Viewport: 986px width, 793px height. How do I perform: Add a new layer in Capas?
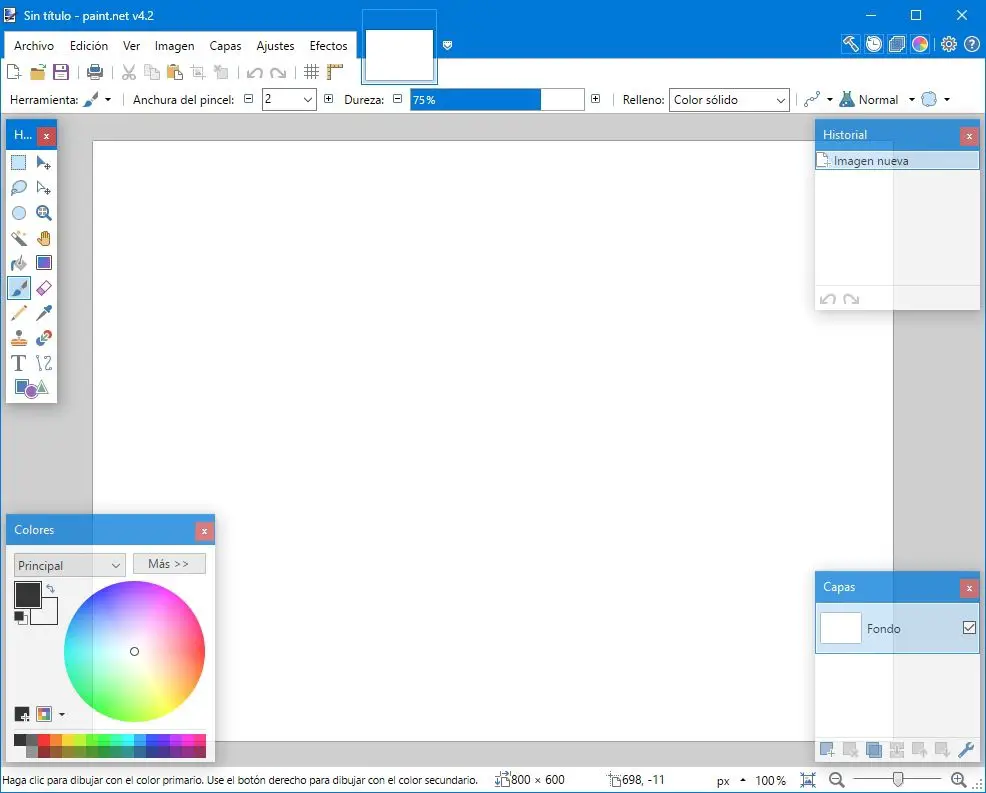click(827, 750)
